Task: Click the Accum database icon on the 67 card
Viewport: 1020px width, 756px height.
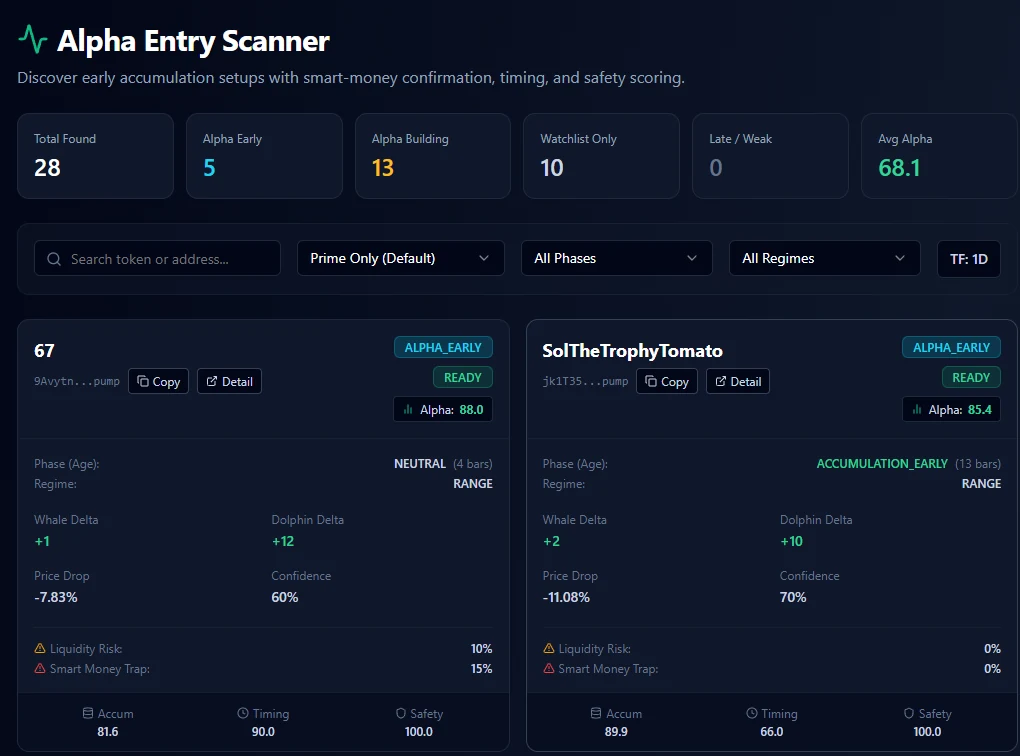Action: tap(88, 714)
